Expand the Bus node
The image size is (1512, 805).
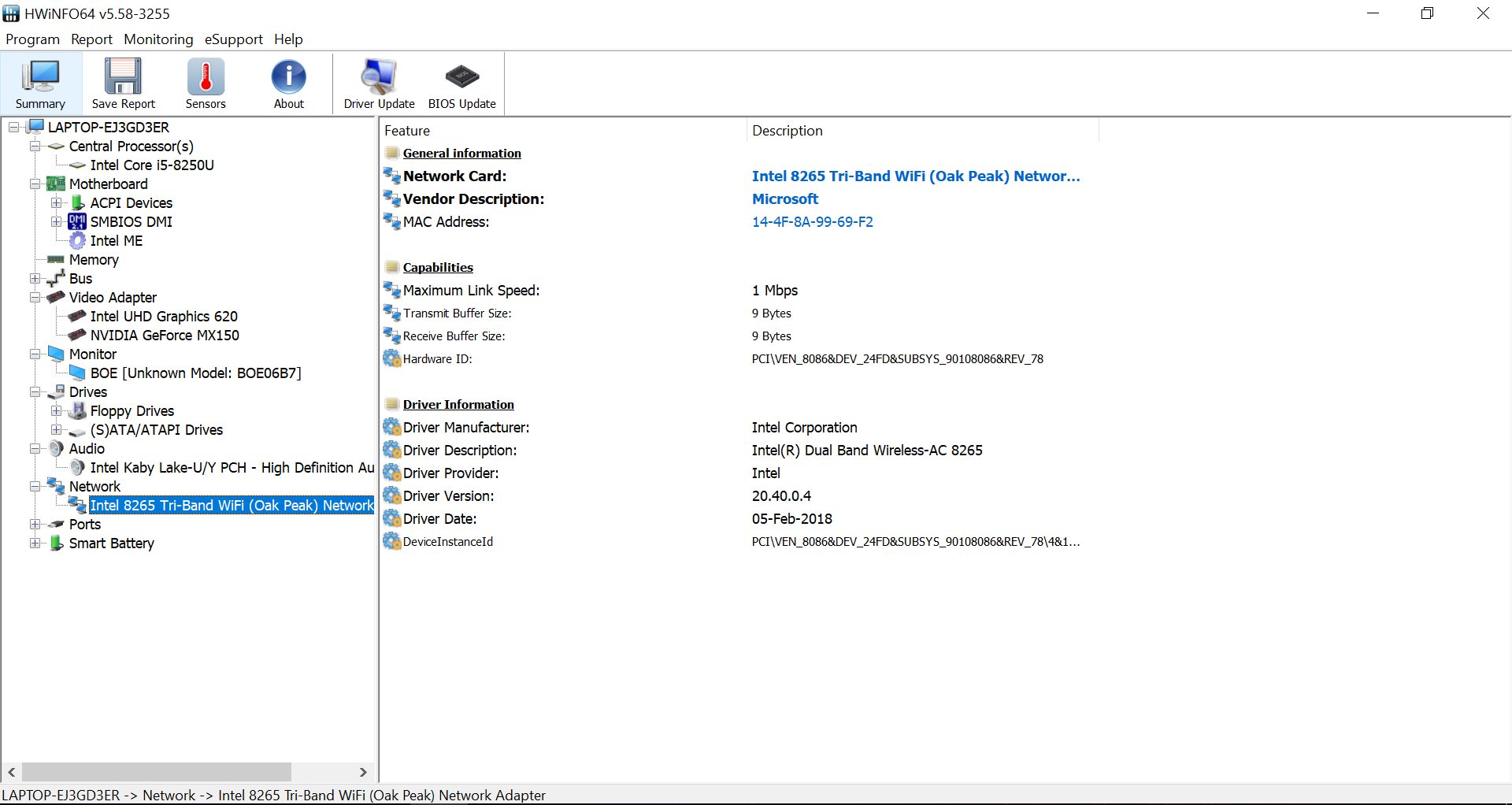(x=35, y=278)
